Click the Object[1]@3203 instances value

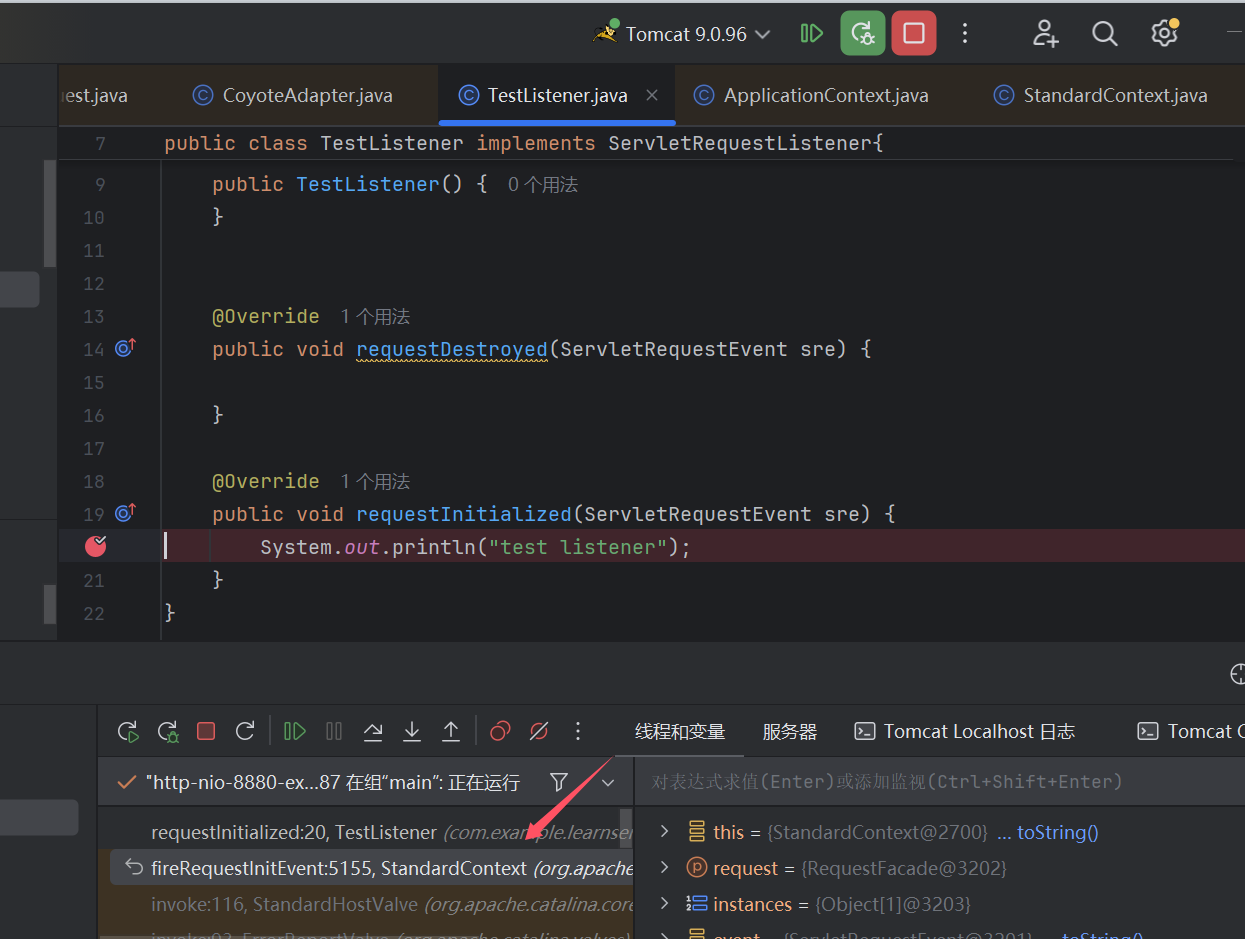[x=892, y=905]
